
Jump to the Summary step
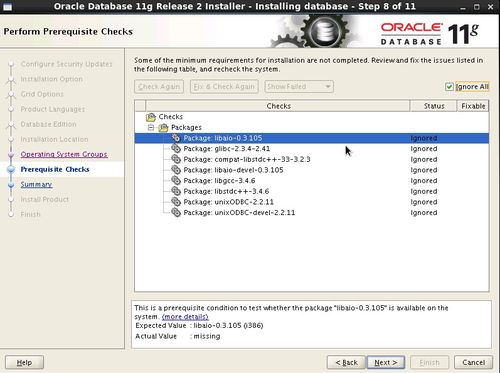tap(36, 184)
